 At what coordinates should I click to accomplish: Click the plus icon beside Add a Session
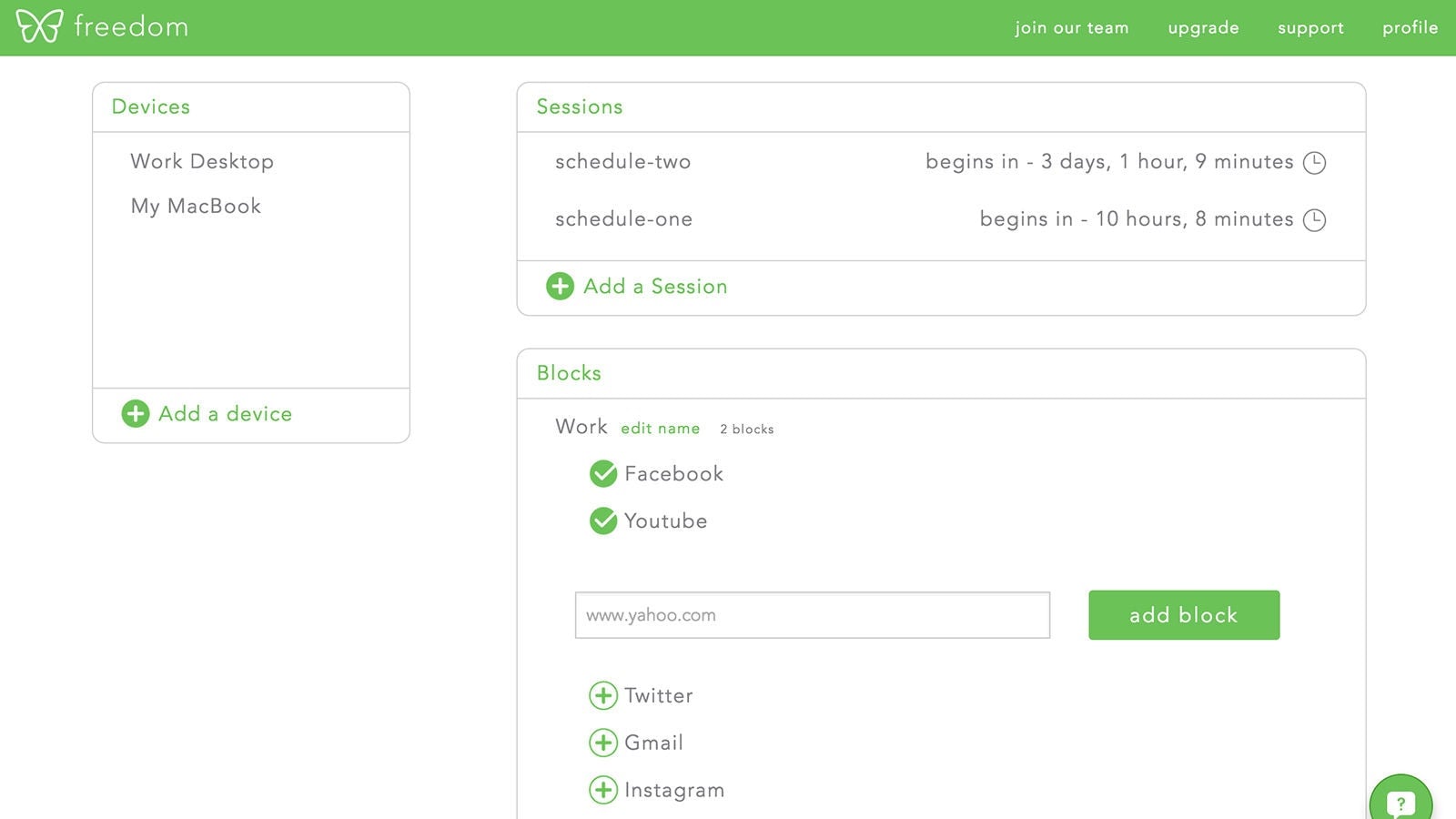click(560, 287)
